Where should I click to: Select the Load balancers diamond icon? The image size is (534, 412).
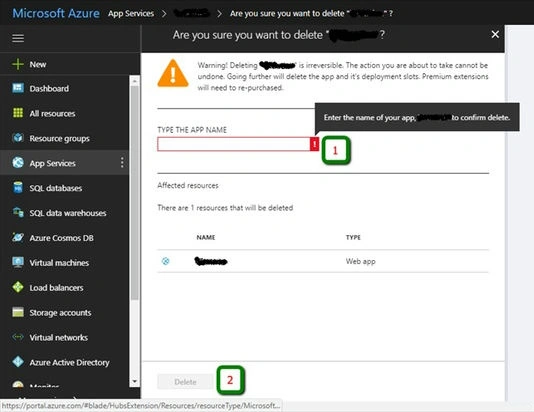[18, 287]
